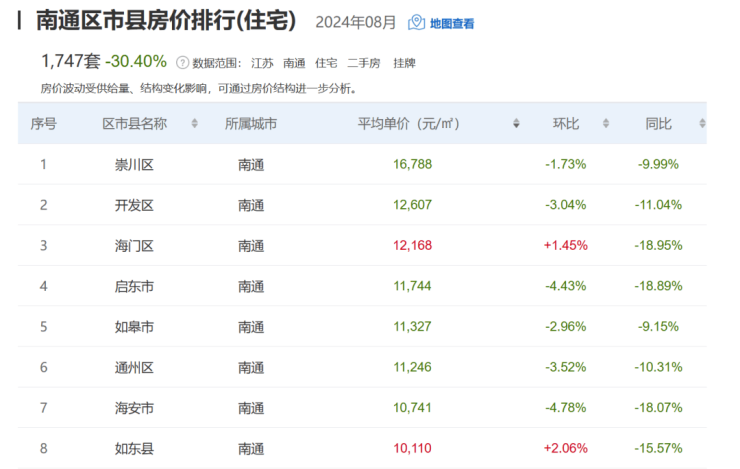
Task: Click the -30.40% change figure
Action: pos(136,61)
